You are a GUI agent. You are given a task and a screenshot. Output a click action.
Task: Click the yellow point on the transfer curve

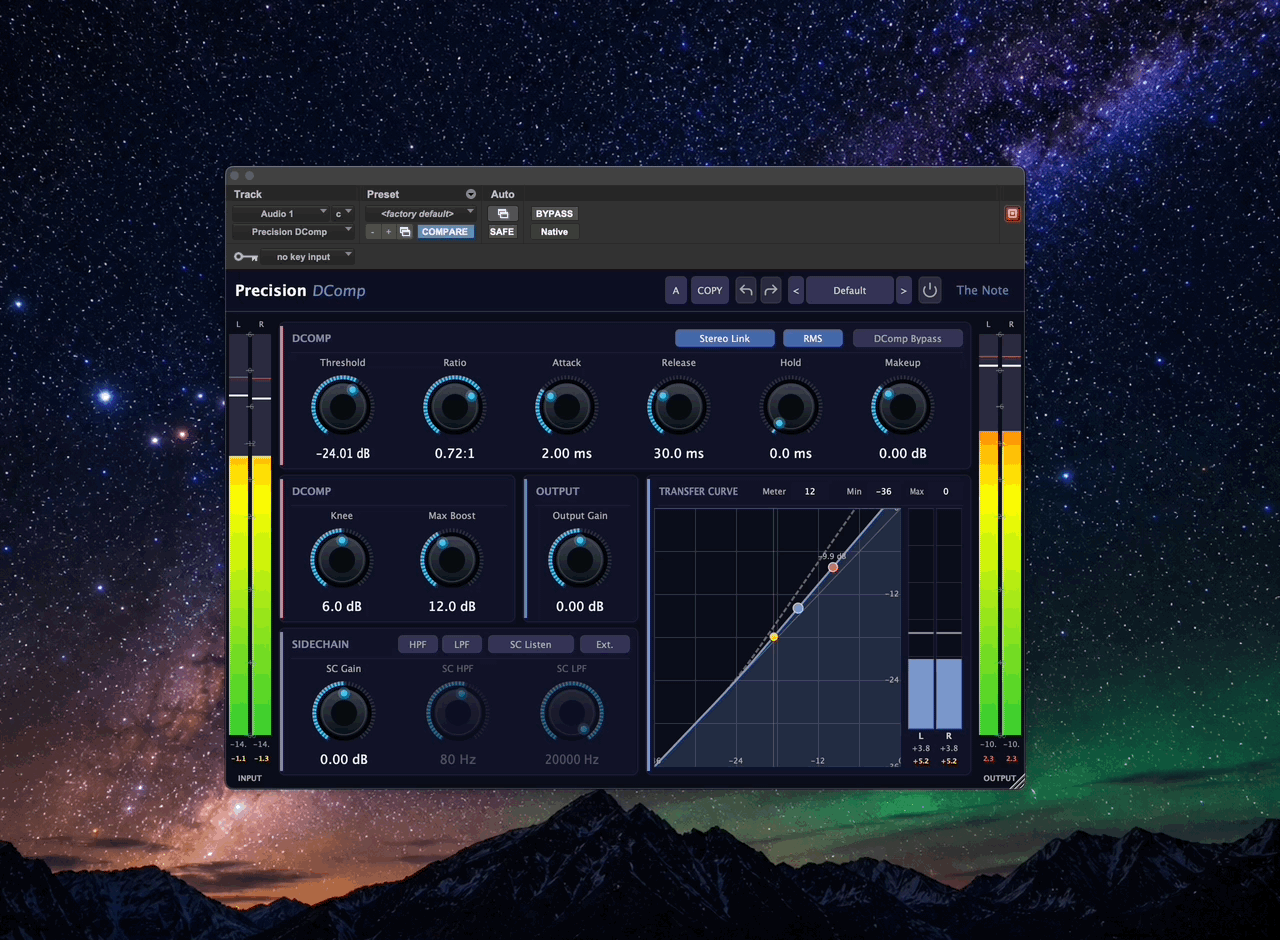[773, 637]
